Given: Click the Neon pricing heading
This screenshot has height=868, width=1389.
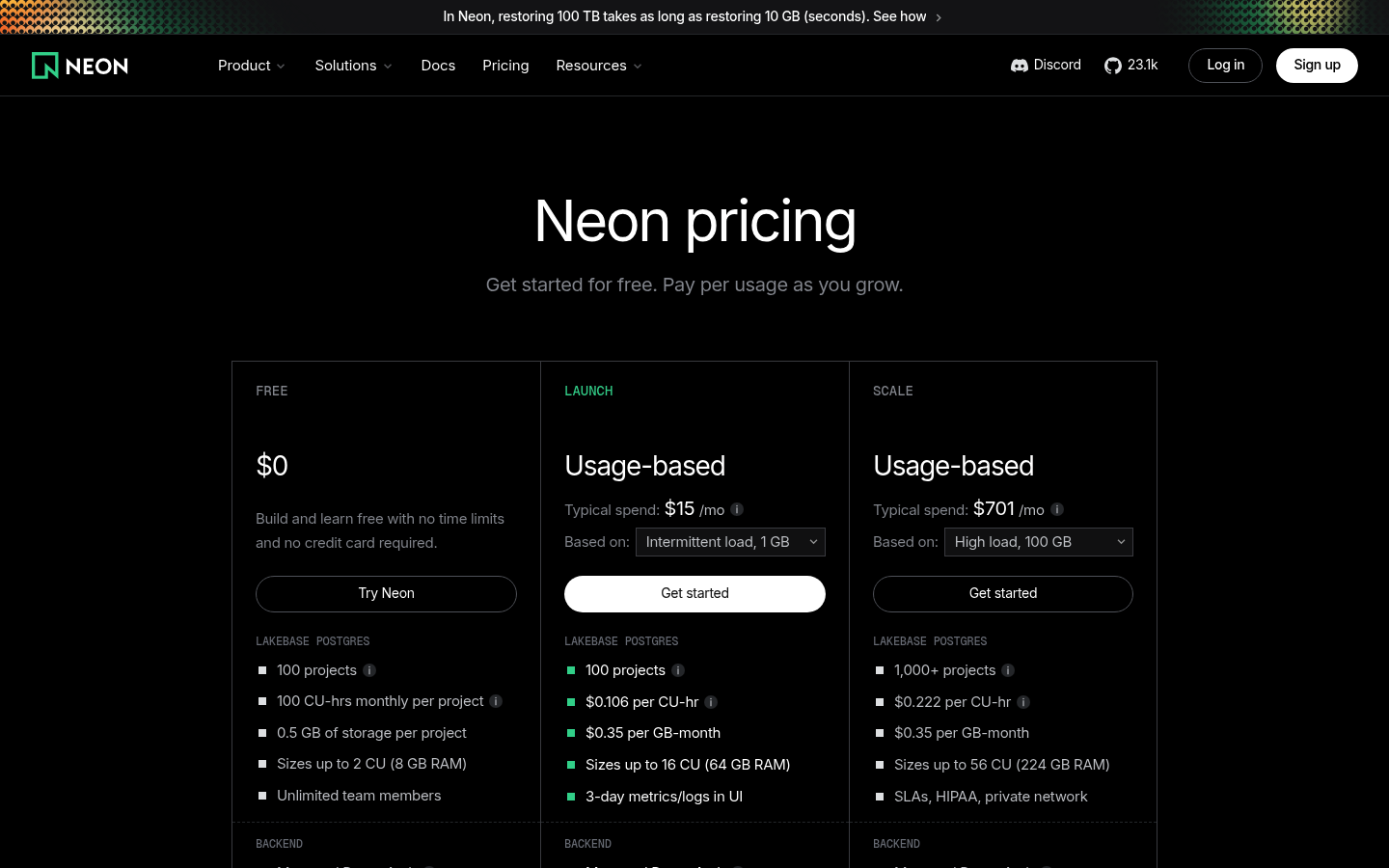Looking at the screenshot, I should [694, 221].
